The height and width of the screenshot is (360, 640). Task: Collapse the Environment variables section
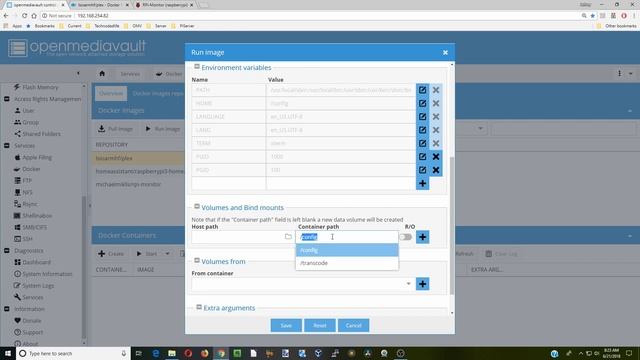click(197, 67)
